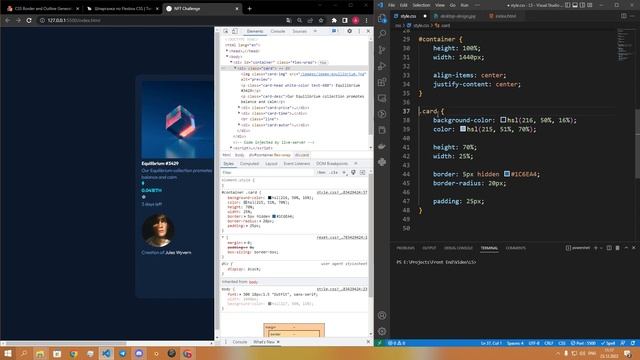Collapse the container div in DOM tree

coord(231,62)
